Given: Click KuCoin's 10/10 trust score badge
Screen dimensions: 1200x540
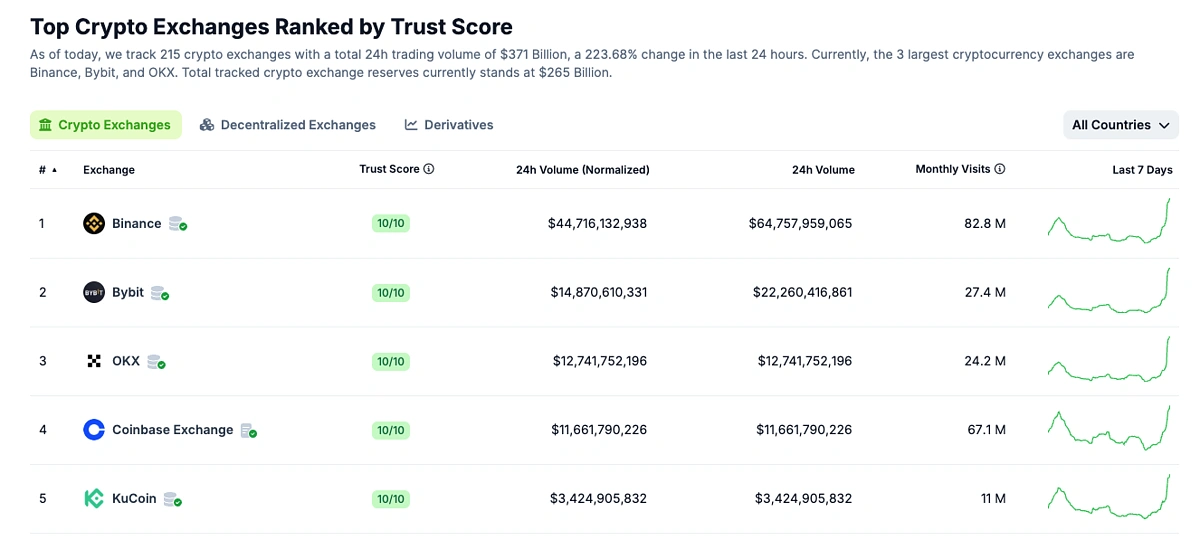Looking at the screenshot, I should [390, 498].
